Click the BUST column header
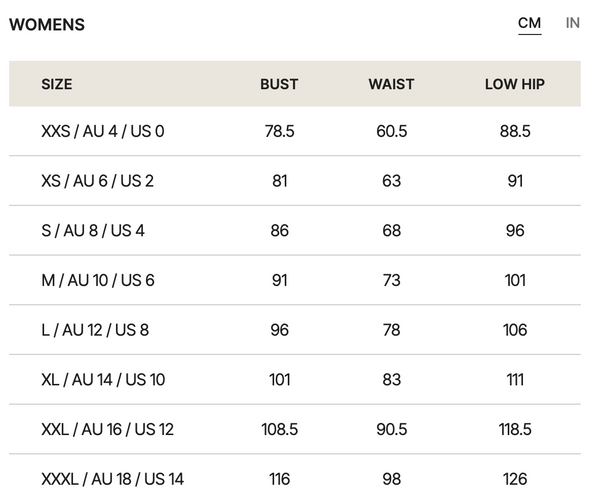Viewport: 600px width, 502px height. click(x=279, y=84)
